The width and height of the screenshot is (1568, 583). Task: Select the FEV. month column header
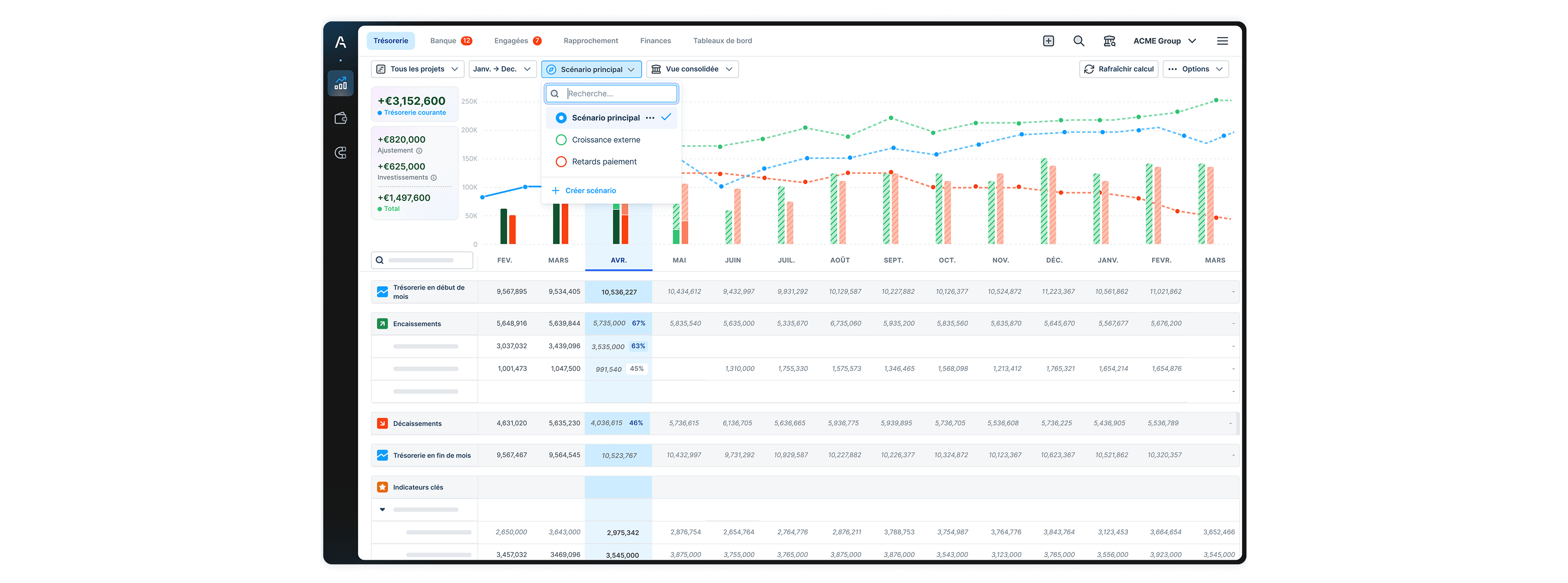[504, 260]
